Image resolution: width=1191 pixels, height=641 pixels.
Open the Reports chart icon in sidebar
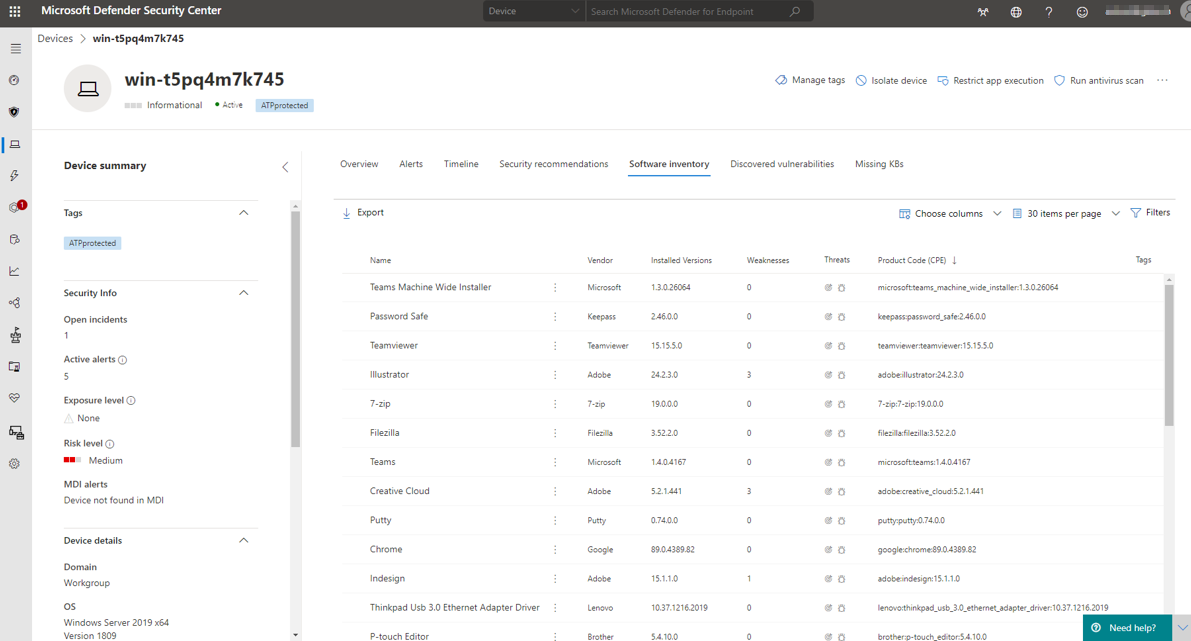pyautogui.click(x=13, y=270)
